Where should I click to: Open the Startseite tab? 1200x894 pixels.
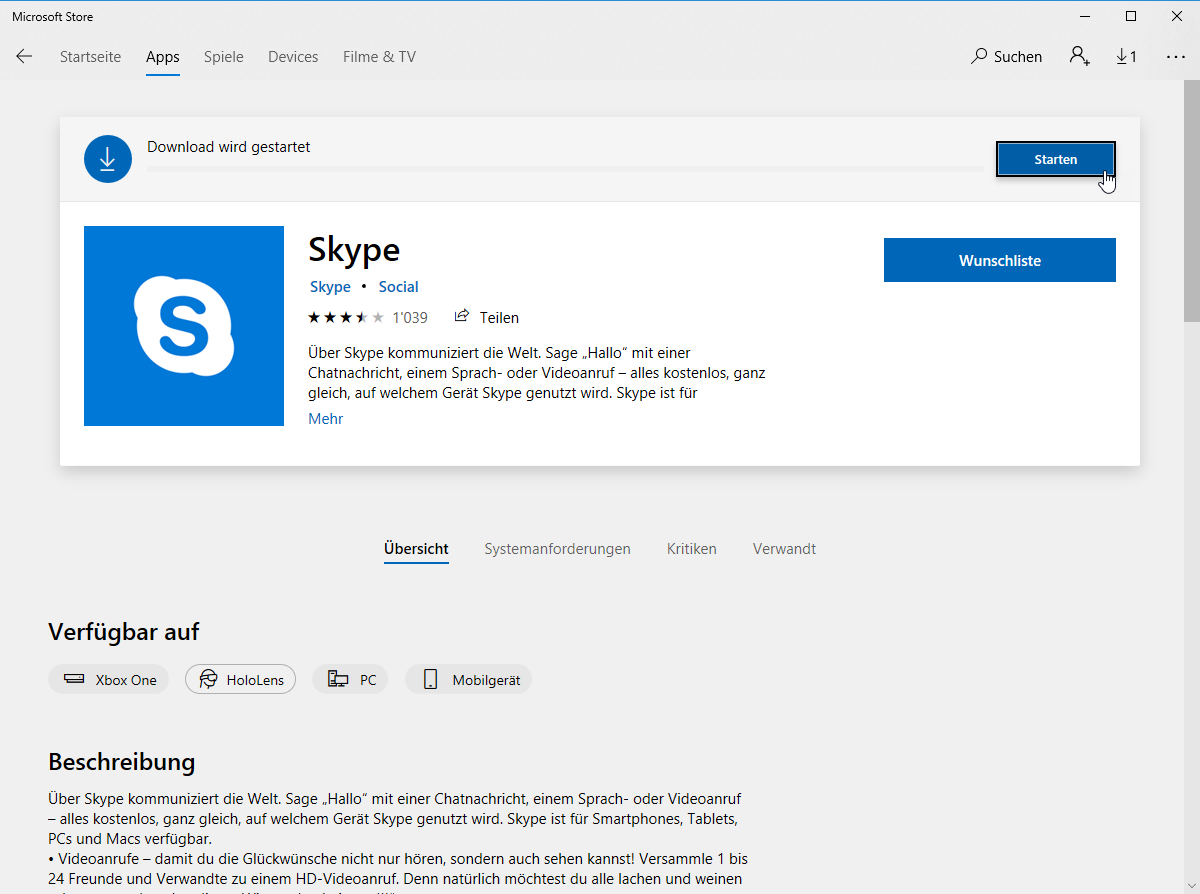click(90, 57)
